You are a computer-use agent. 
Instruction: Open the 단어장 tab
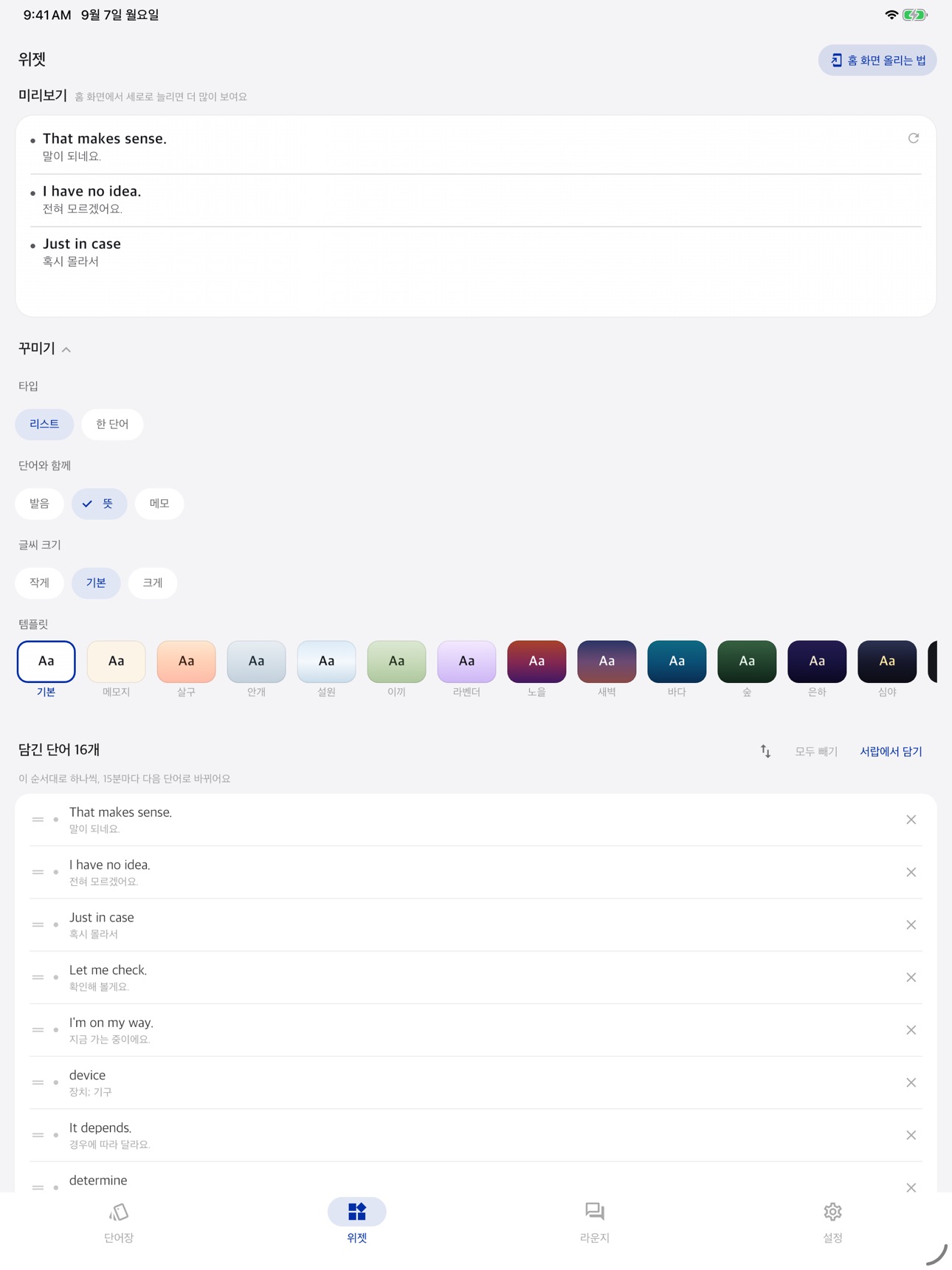119,1223
